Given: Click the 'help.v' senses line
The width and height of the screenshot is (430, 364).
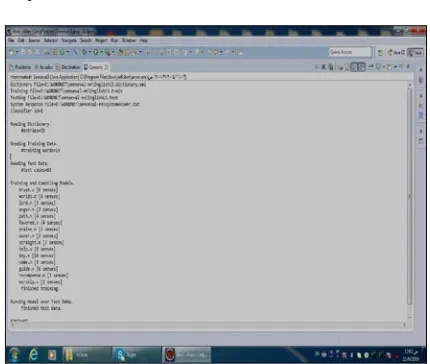Looking at the screenshot, I should coord(37,249).
